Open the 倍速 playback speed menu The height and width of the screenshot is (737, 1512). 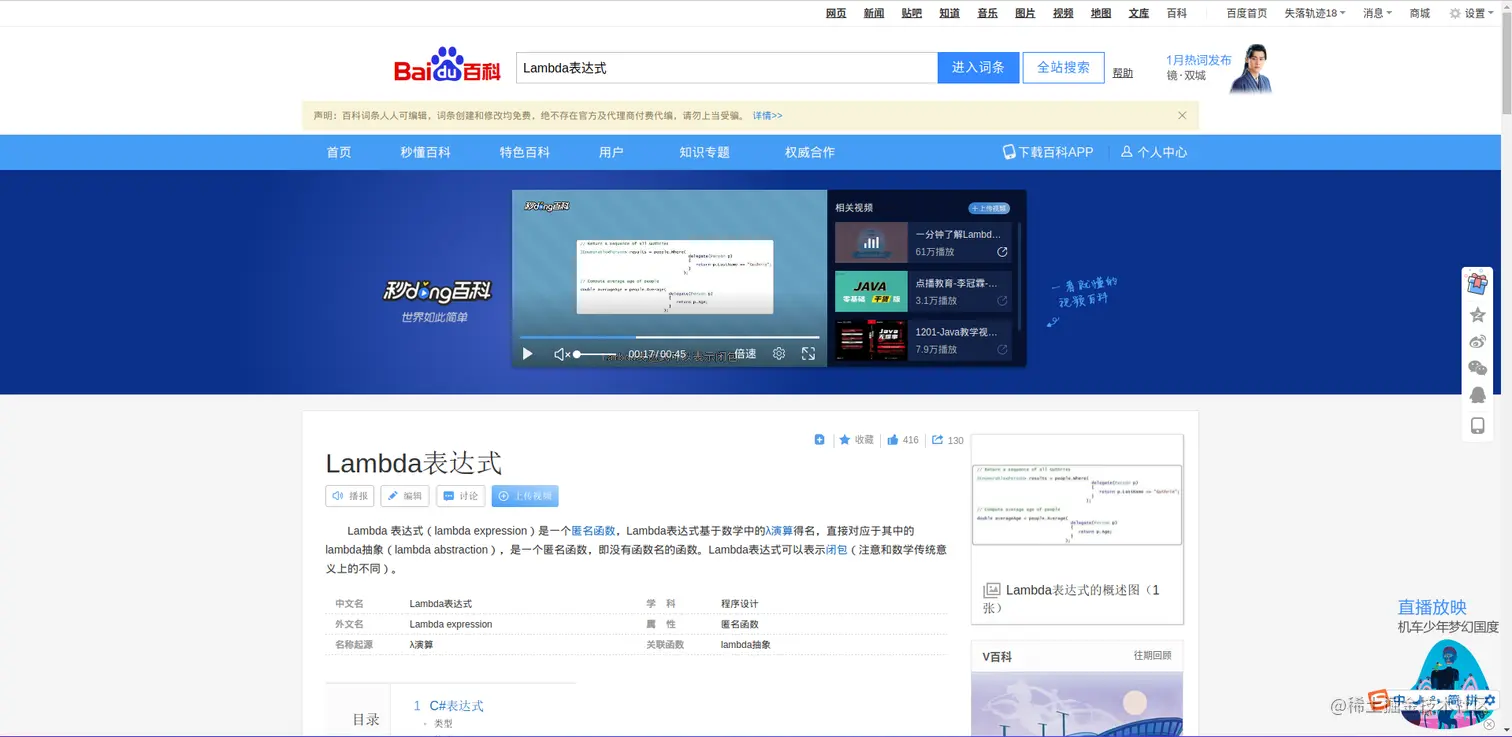click(x=745, y=354)
